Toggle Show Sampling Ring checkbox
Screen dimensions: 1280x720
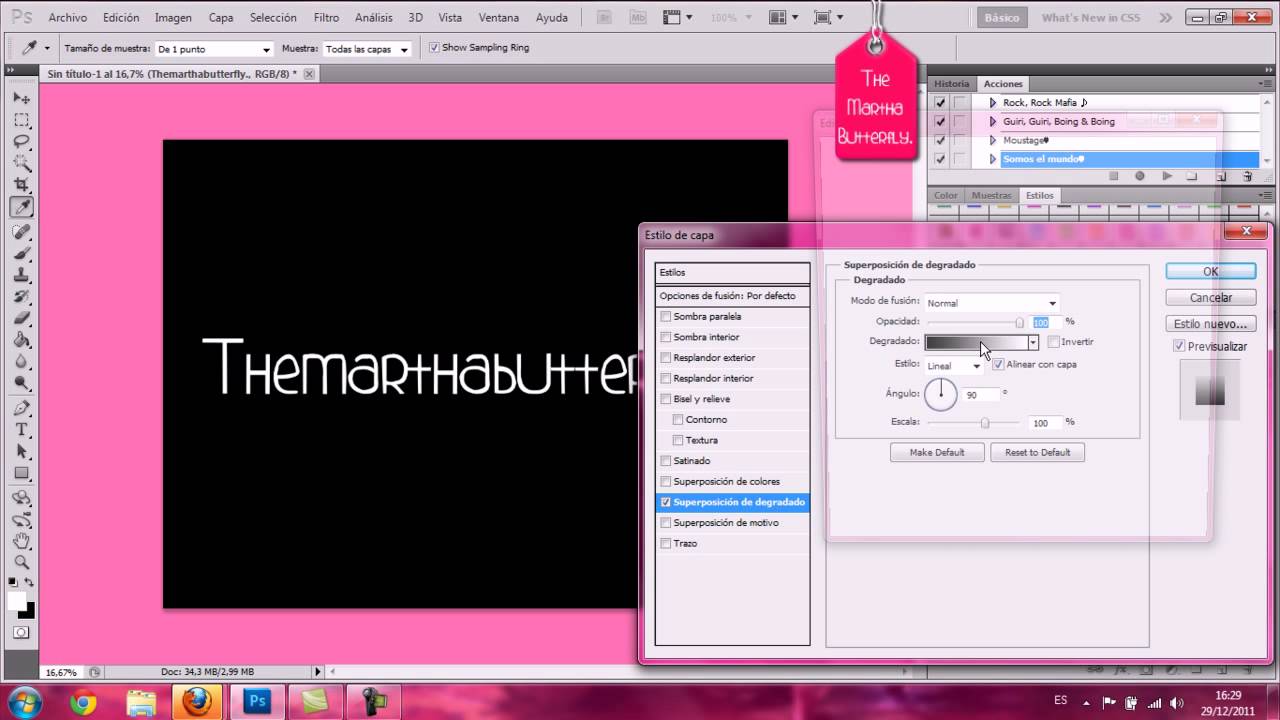pyautogui.click(x=434, y=47)
